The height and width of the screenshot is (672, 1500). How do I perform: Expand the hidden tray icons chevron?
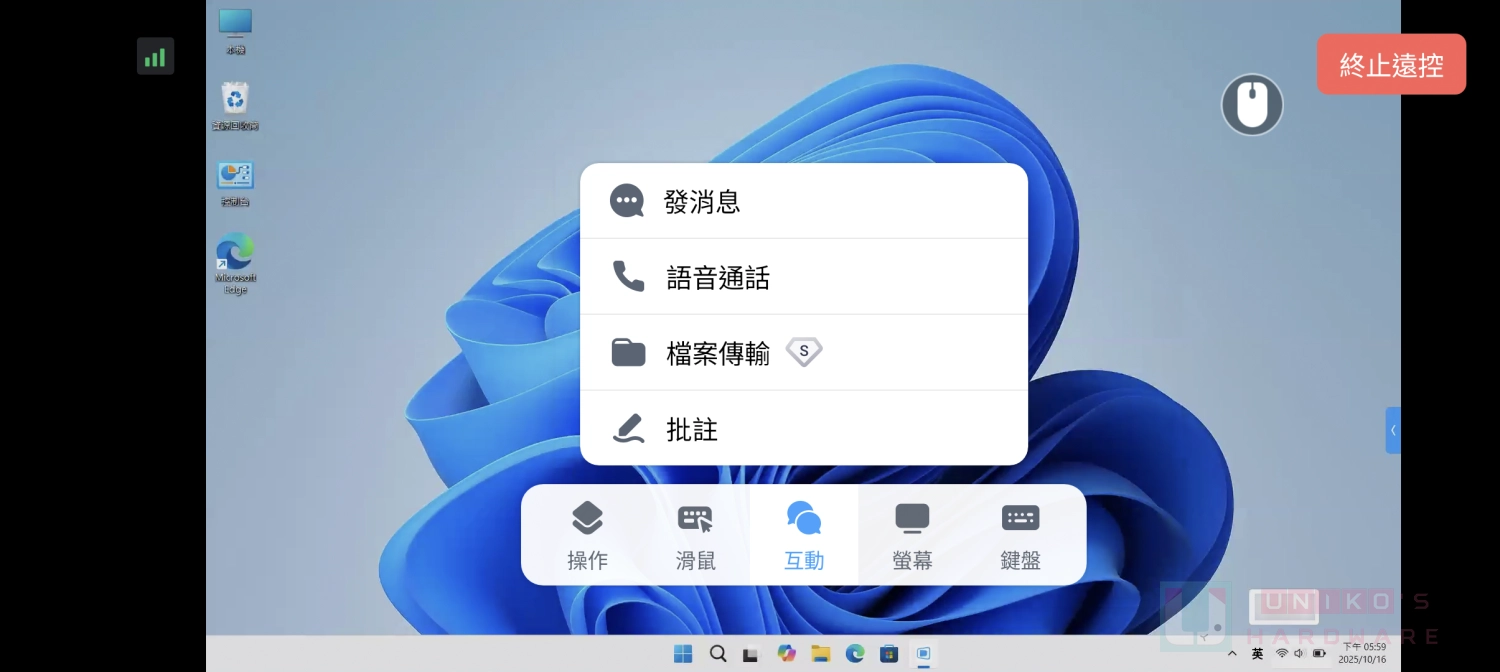1232,653
